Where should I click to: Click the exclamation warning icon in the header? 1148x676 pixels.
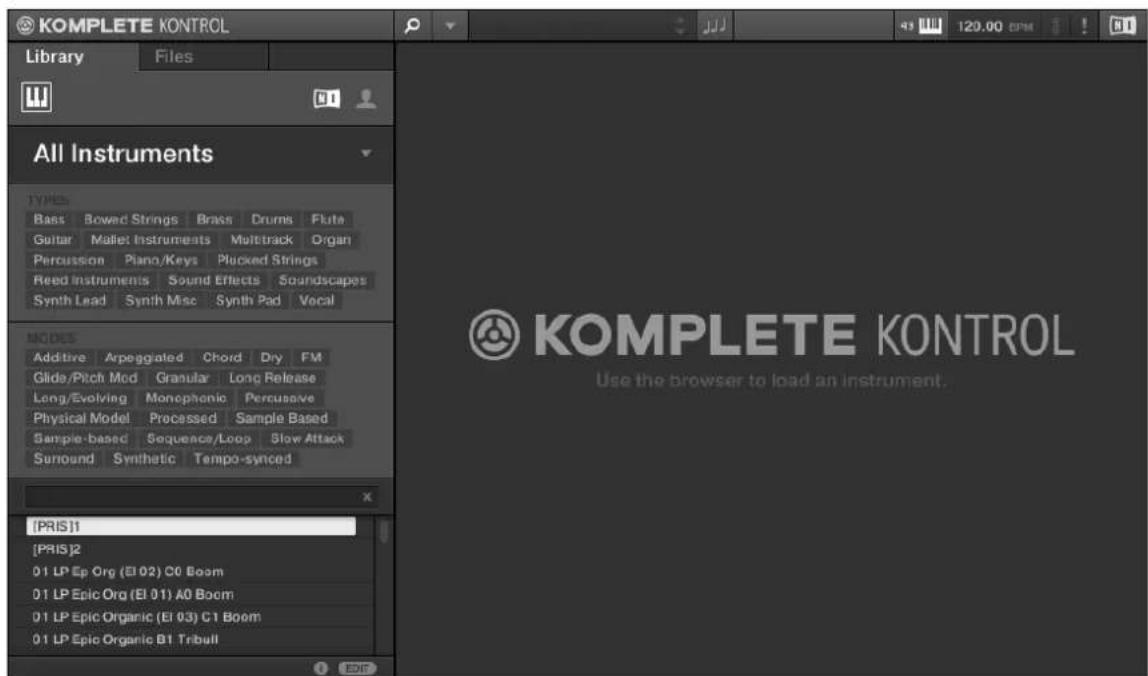pyautogui.click(x=1084, y=26)
